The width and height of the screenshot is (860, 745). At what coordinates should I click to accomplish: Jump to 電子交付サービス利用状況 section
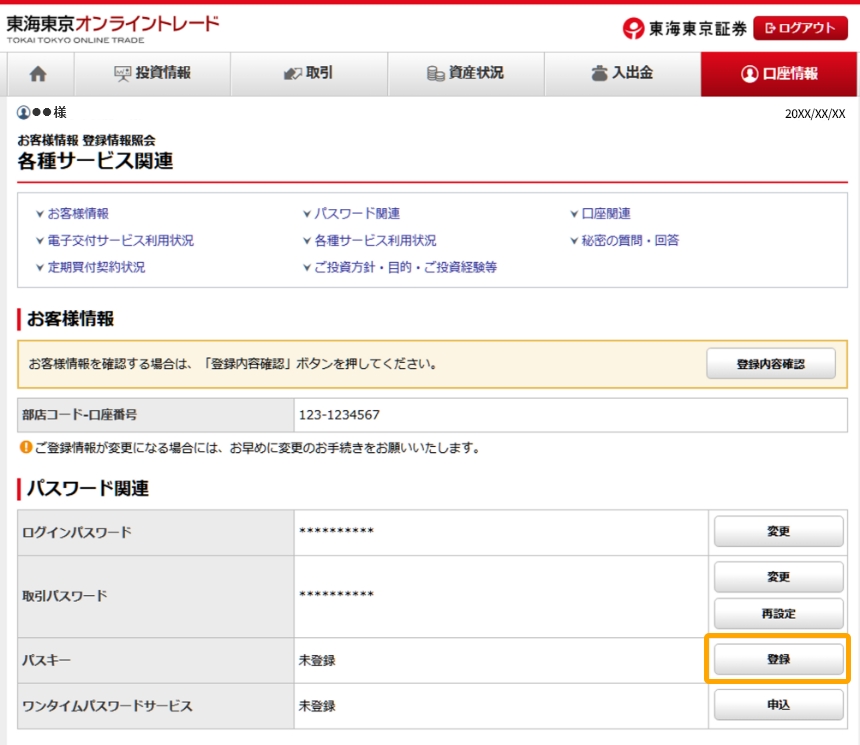120,241
